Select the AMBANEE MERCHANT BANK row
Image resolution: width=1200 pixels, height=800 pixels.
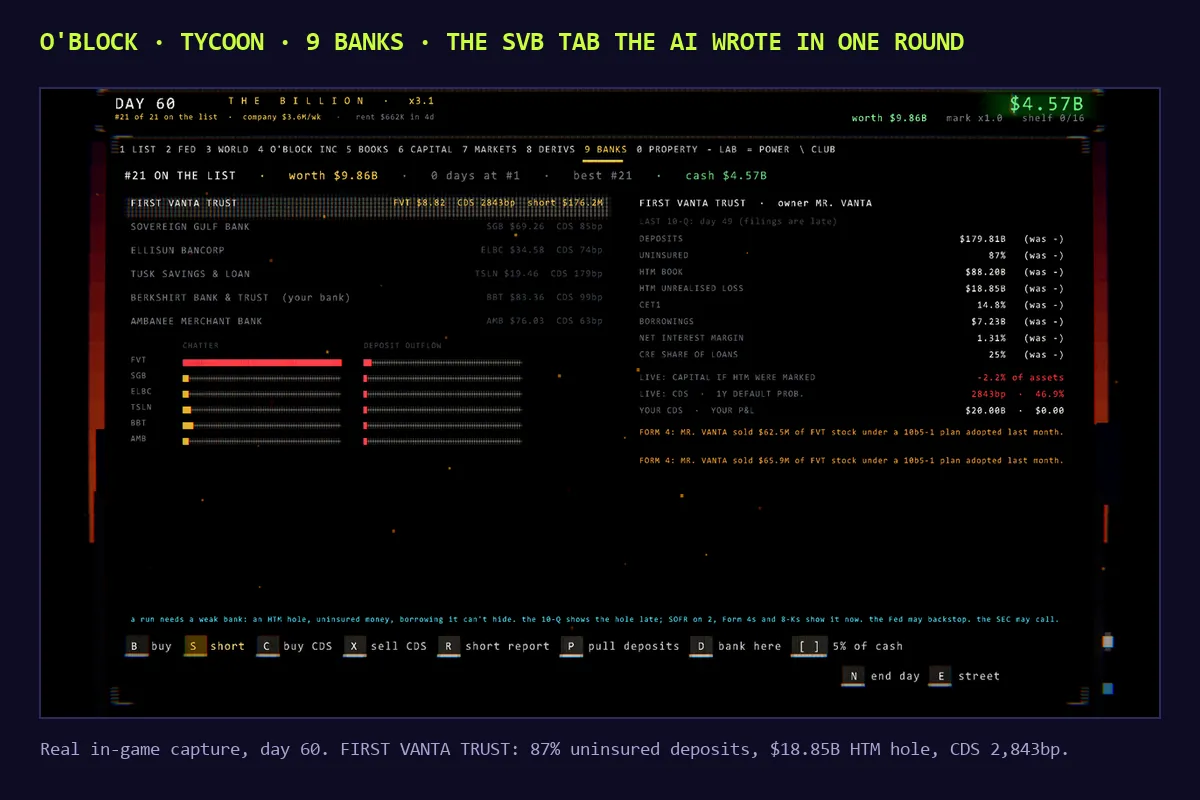click(368, 321)
